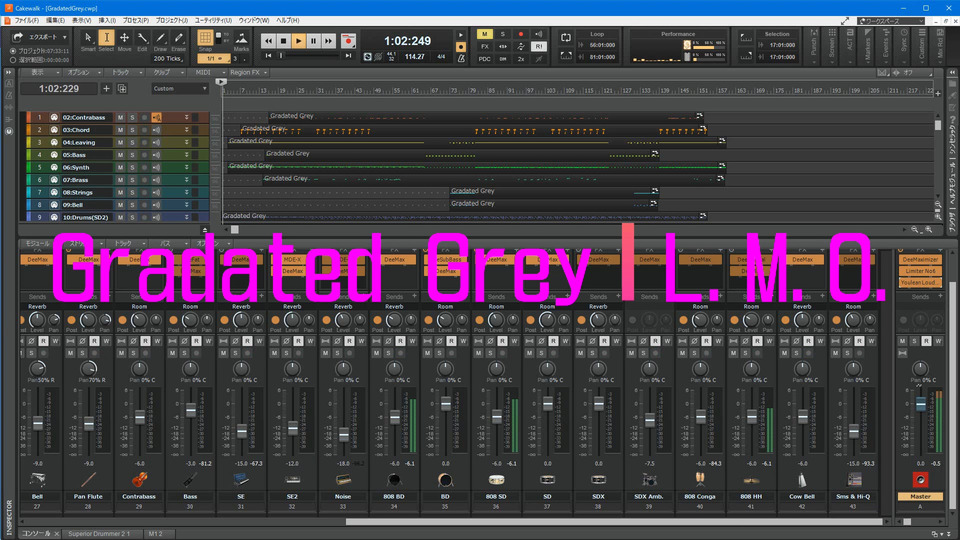This screenshot has width=960, height=540.
Task: Click the Gradated Grey clip on 08:Strings
Action: (553, 191)
